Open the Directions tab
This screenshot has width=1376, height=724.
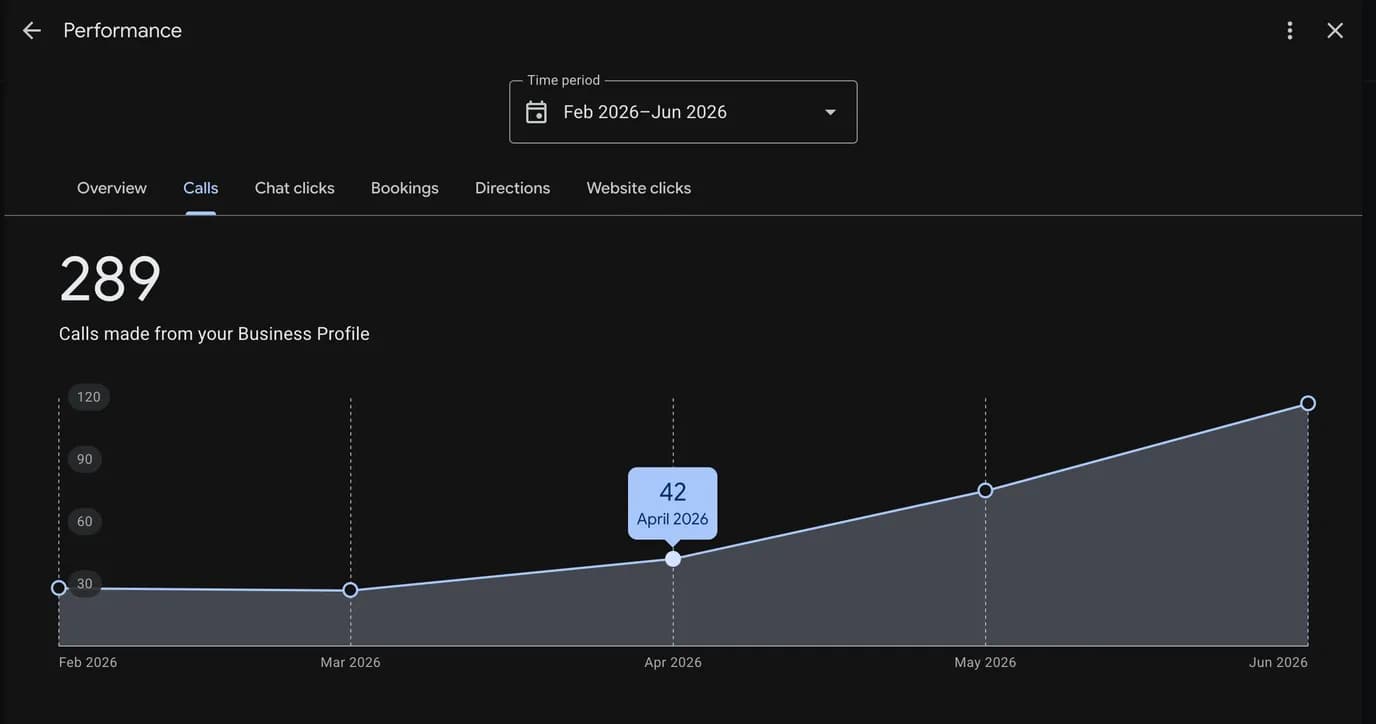pos(513,188)
